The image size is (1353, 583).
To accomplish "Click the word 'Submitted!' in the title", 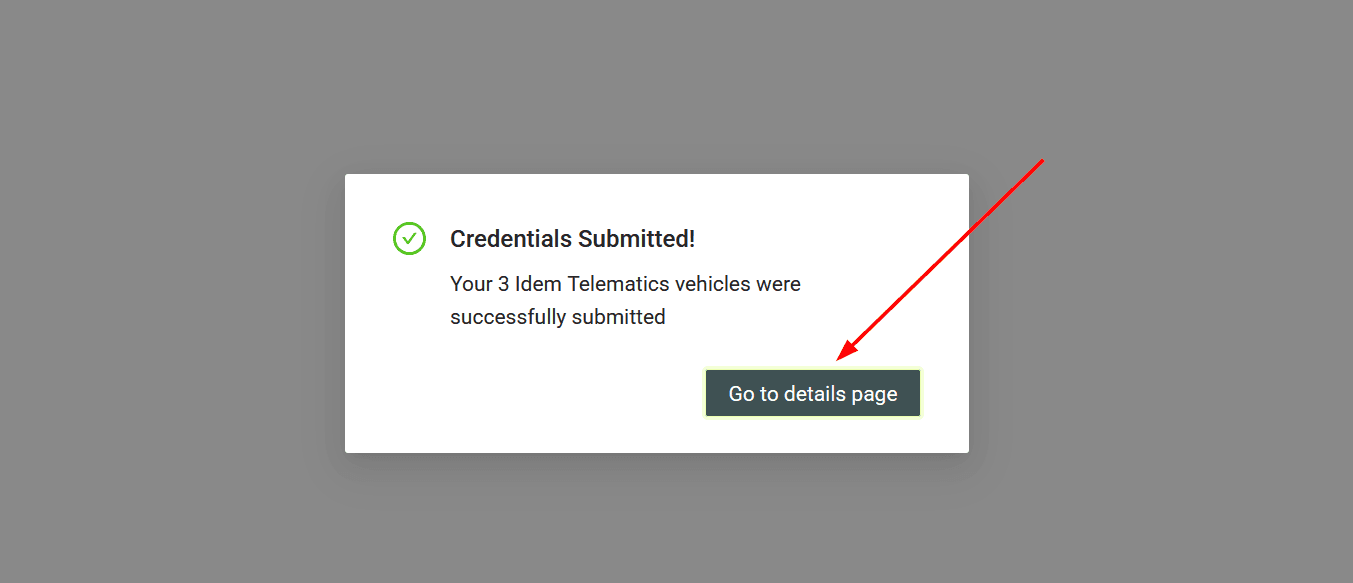I will pyautogui.click(x=636, y=239).
